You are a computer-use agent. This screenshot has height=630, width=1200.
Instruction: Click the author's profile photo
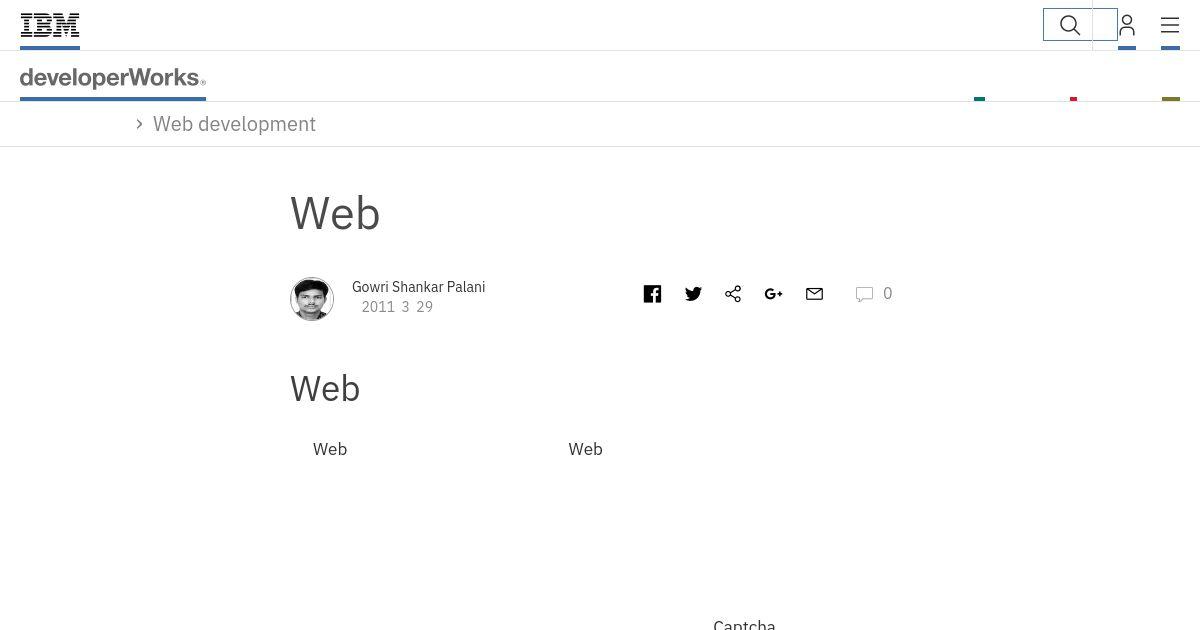[312, 299]
